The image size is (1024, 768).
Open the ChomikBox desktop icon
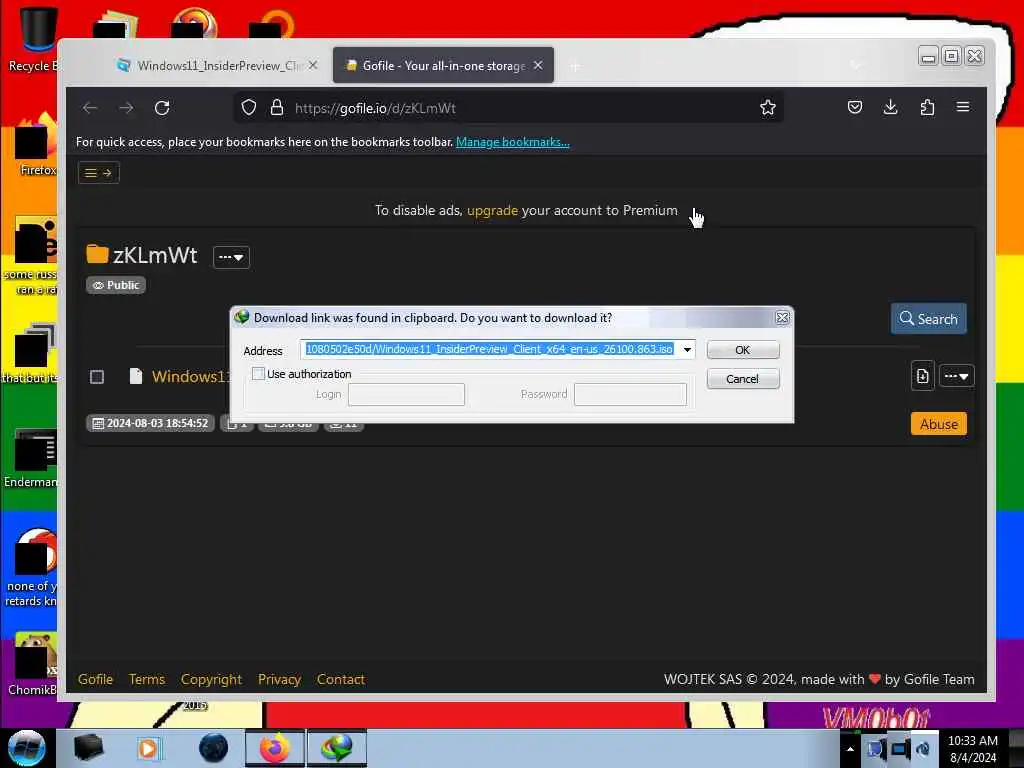pyautogui.click(x=33, y=664)
